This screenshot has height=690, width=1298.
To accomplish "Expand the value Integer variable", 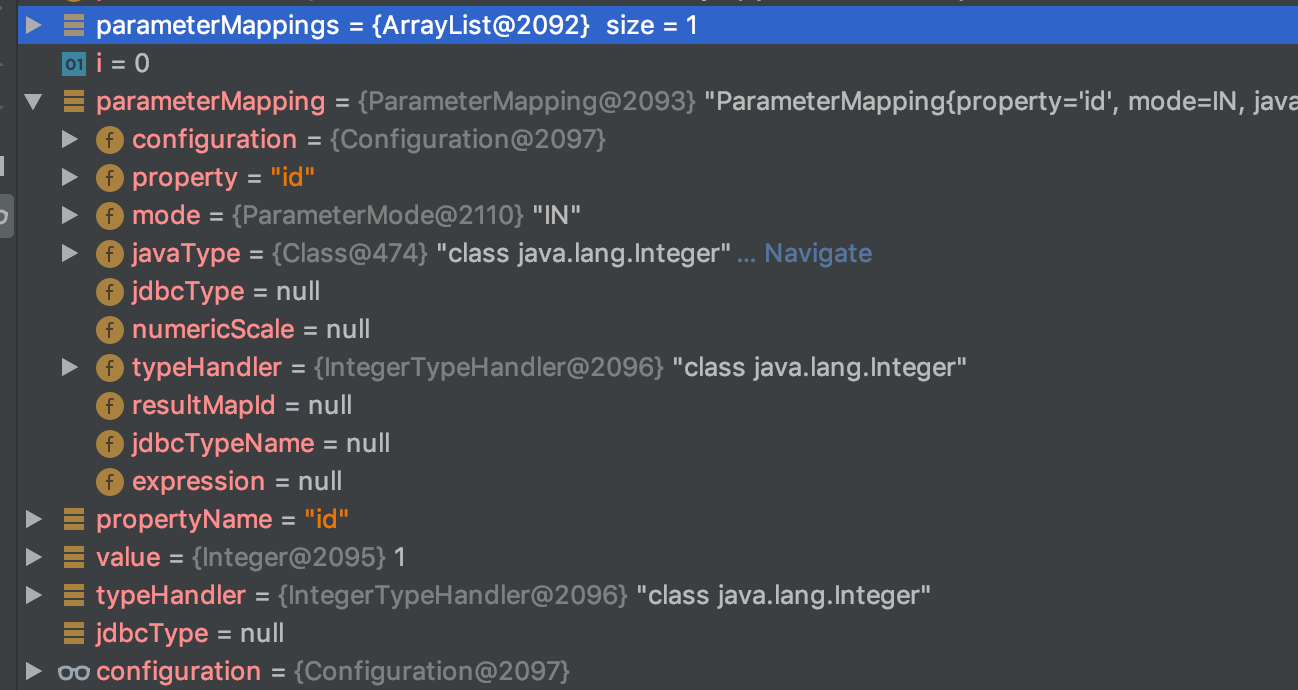I will 34,558.
